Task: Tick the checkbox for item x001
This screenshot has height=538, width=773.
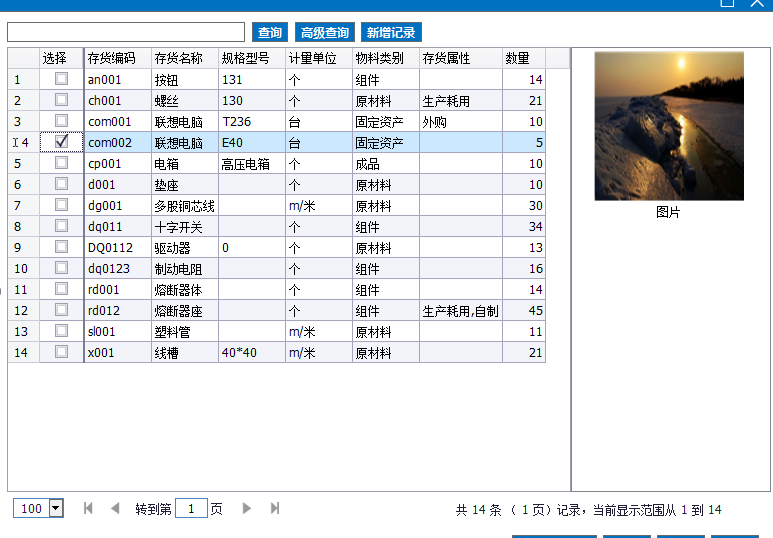Action: pyautogui.click(x=61, y=352)
